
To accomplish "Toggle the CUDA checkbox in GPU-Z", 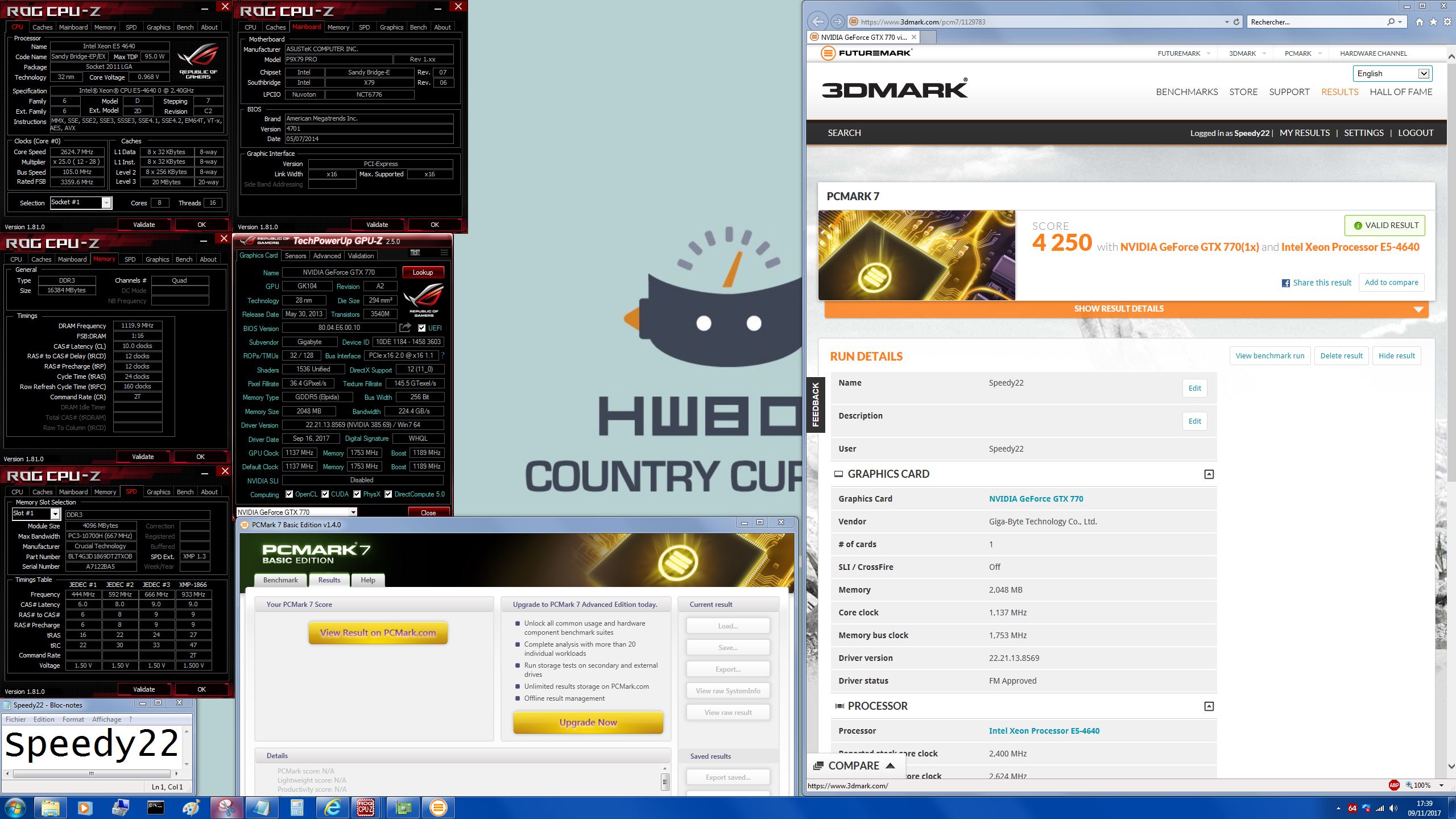I will 325,494.
